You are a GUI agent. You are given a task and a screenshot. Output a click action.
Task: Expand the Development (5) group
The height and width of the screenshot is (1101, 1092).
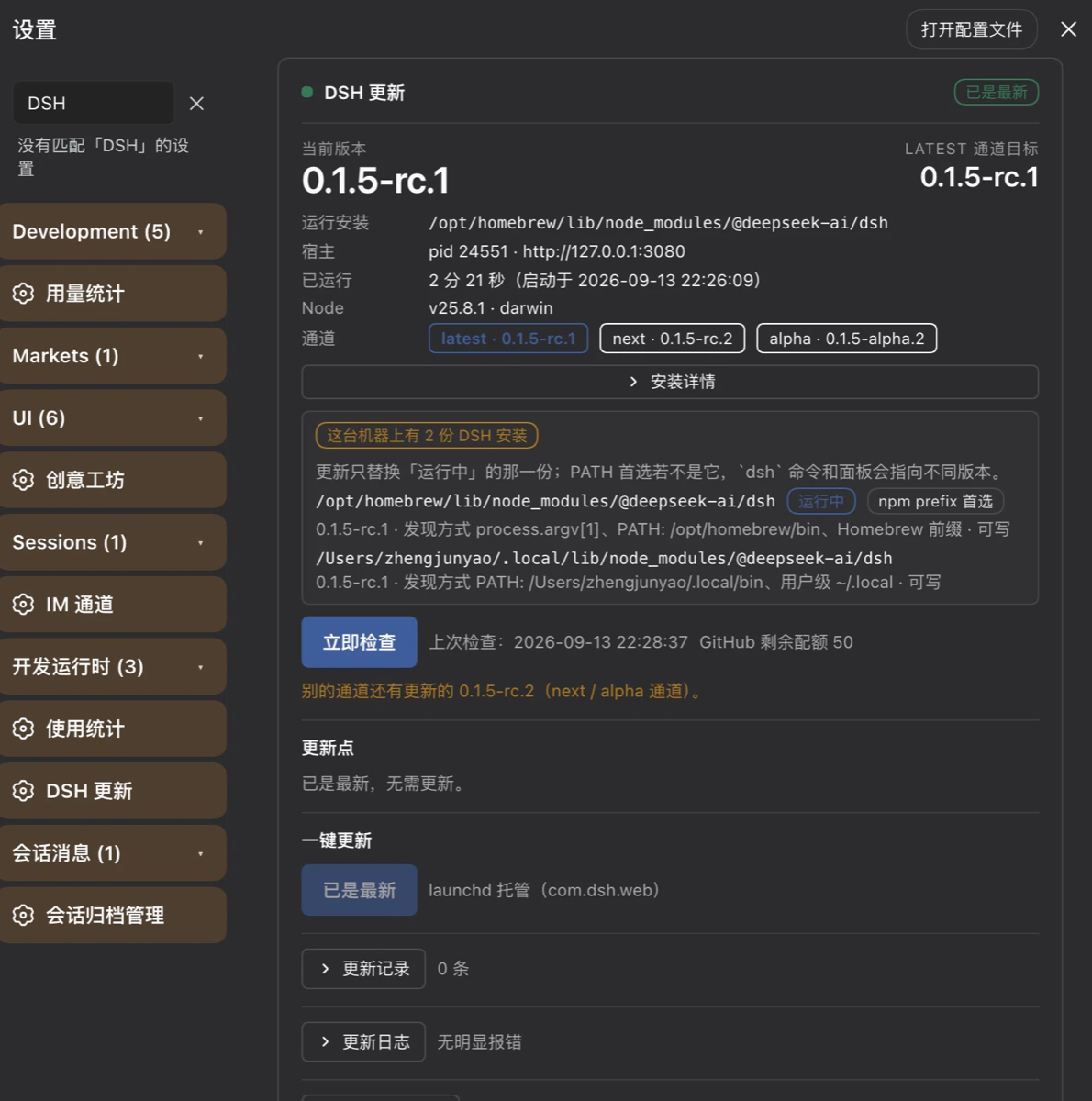tap(113, 231)
